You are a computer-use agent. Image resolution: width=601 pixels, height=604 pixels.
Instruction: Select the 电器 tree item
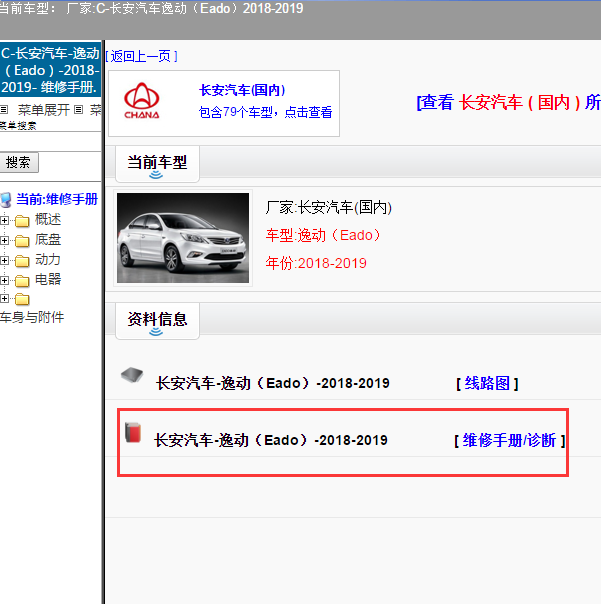pyautogui.click(x=48, y=280)
